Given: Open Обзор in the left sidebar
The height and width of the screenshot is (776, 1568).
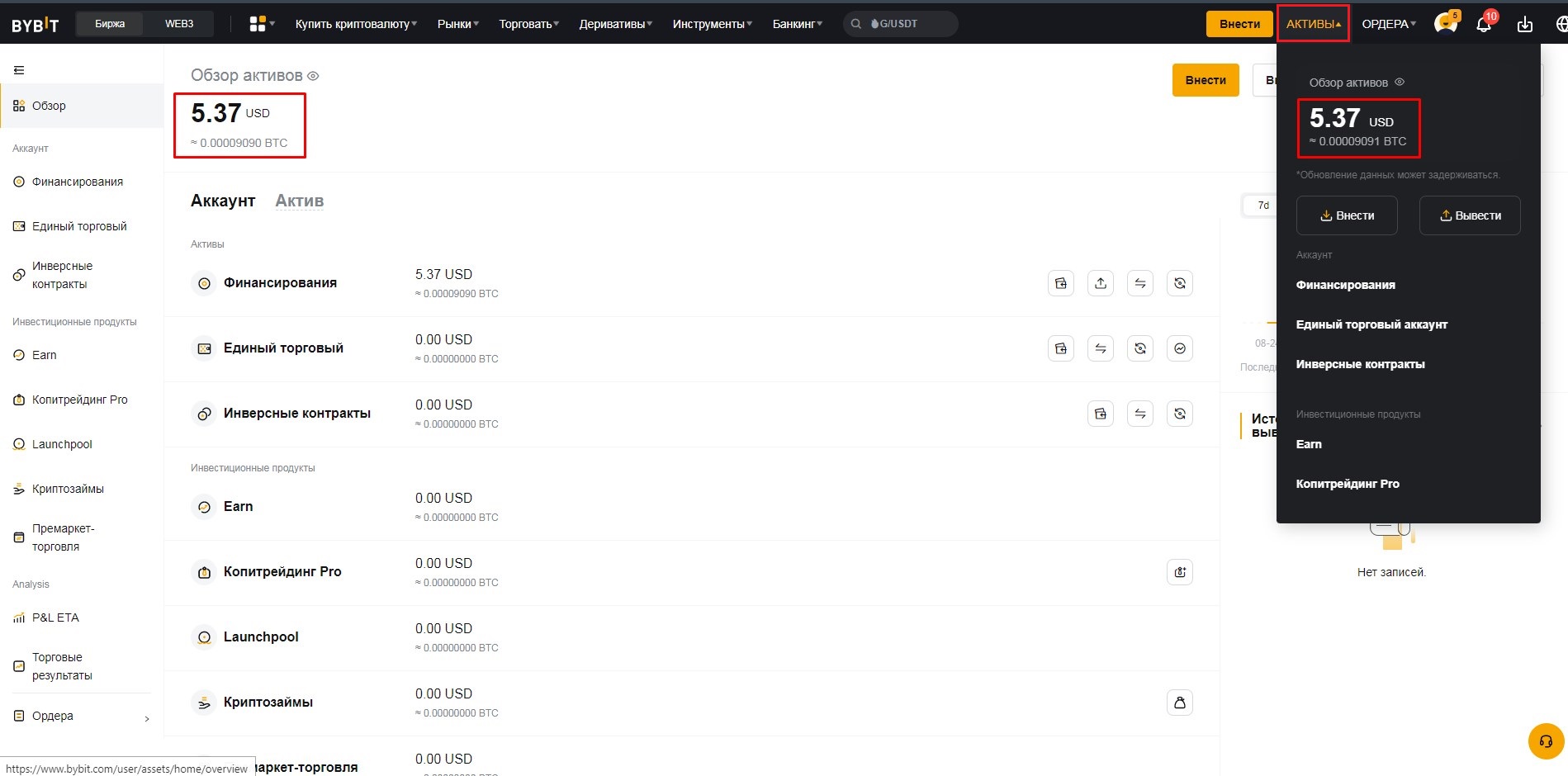Looking at the screenshot, I should point(82,106).
